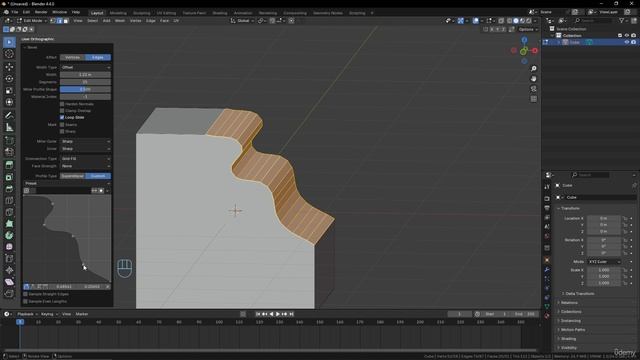Screen dimensions: 640x360
Task: Select the Move tool
Action: [x=9, y=67]
